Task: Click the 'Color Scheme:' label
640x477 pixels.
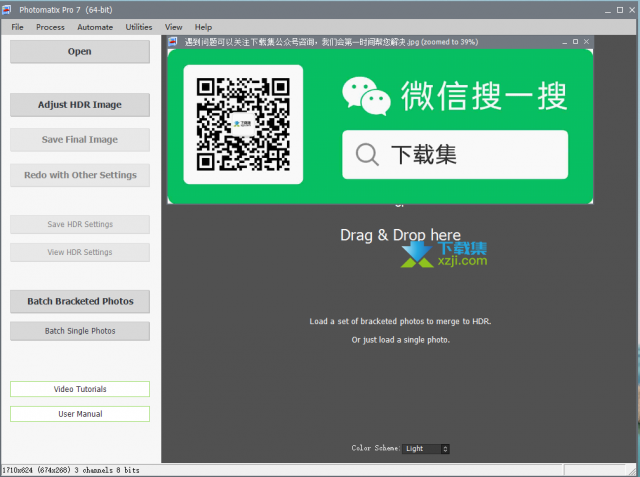Action: pyautogui.click(x=376, y=448)
